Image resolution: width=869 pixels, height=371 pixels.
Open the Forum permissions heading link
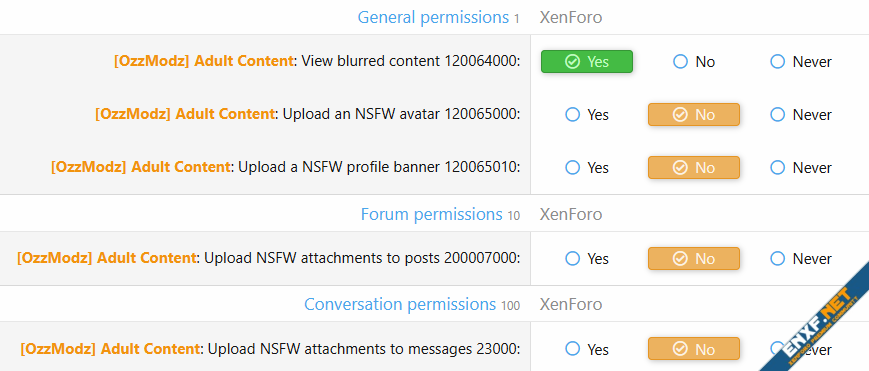[x=431, y=214]
